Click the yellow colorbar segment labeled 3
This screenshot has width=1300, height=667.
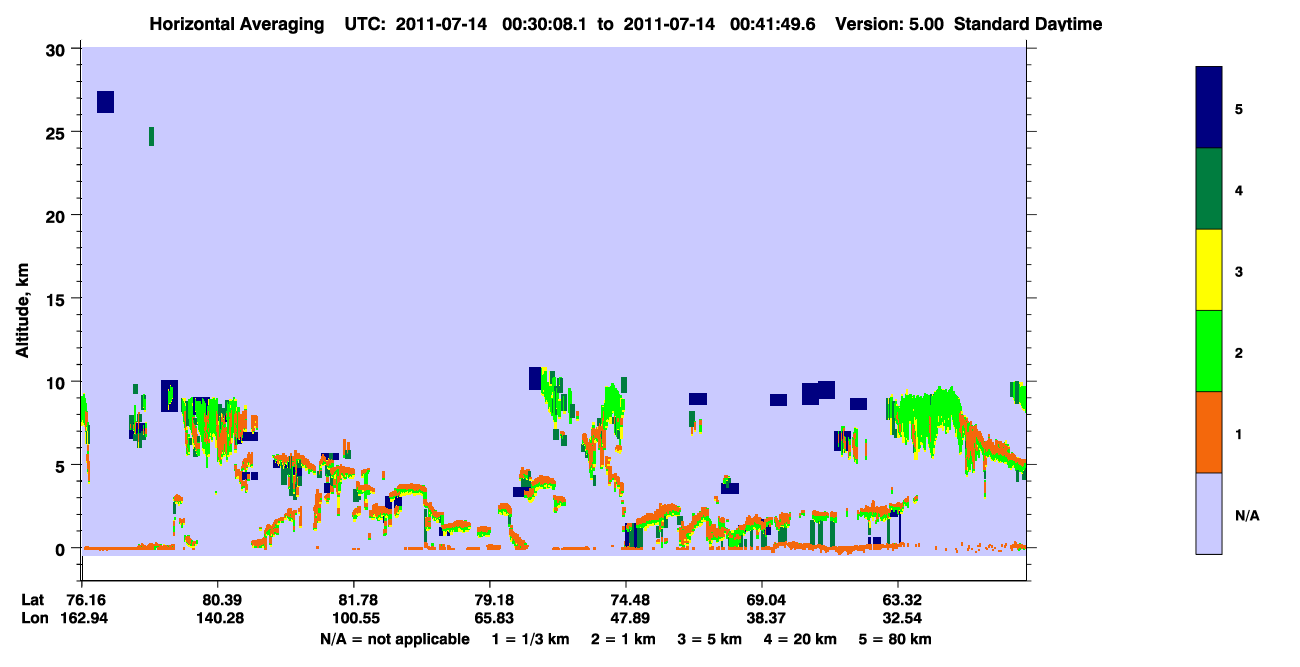pos(1209,270)
